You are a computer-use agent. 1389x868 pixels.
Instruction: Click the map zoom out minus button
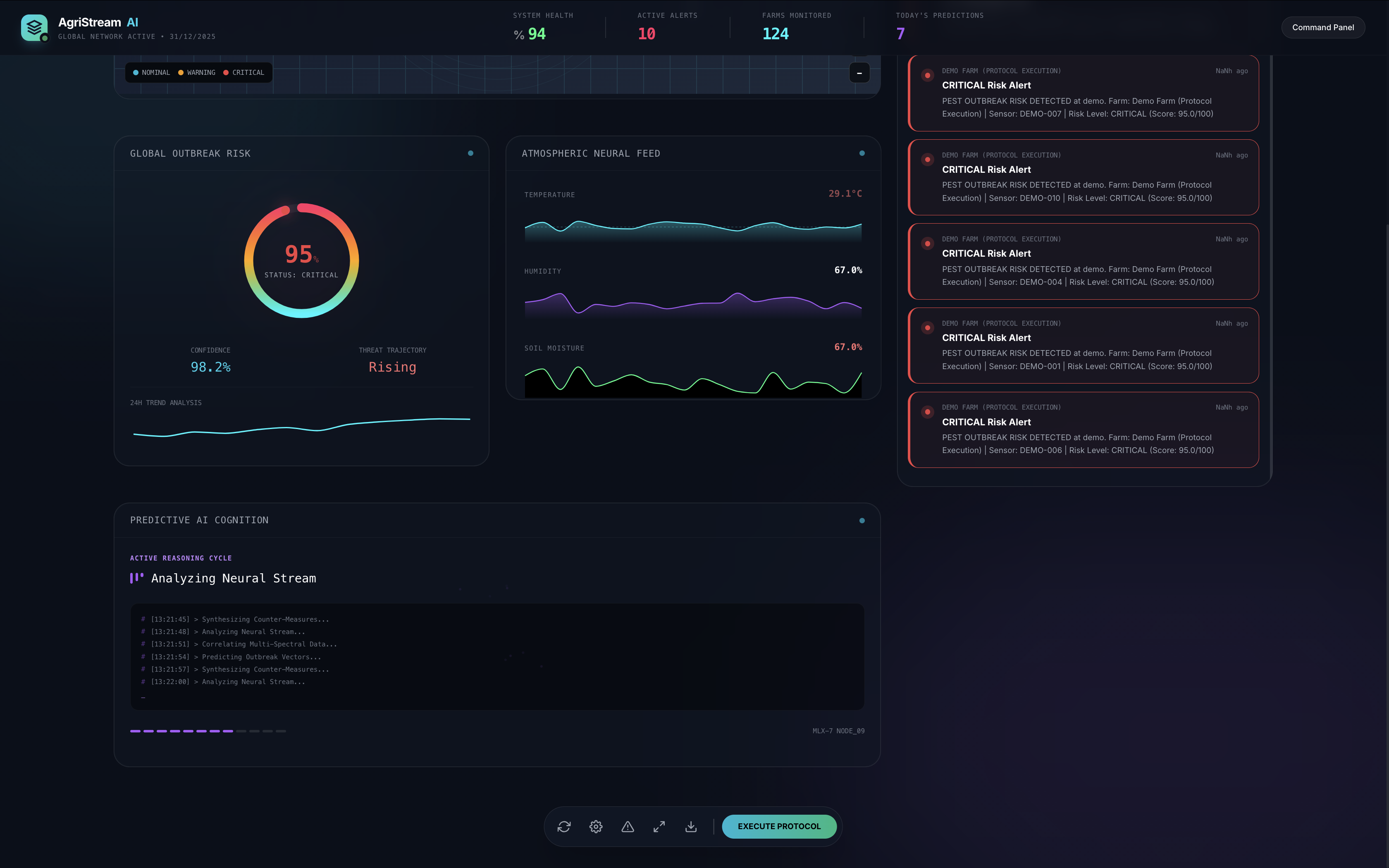(x=859, y=73)
